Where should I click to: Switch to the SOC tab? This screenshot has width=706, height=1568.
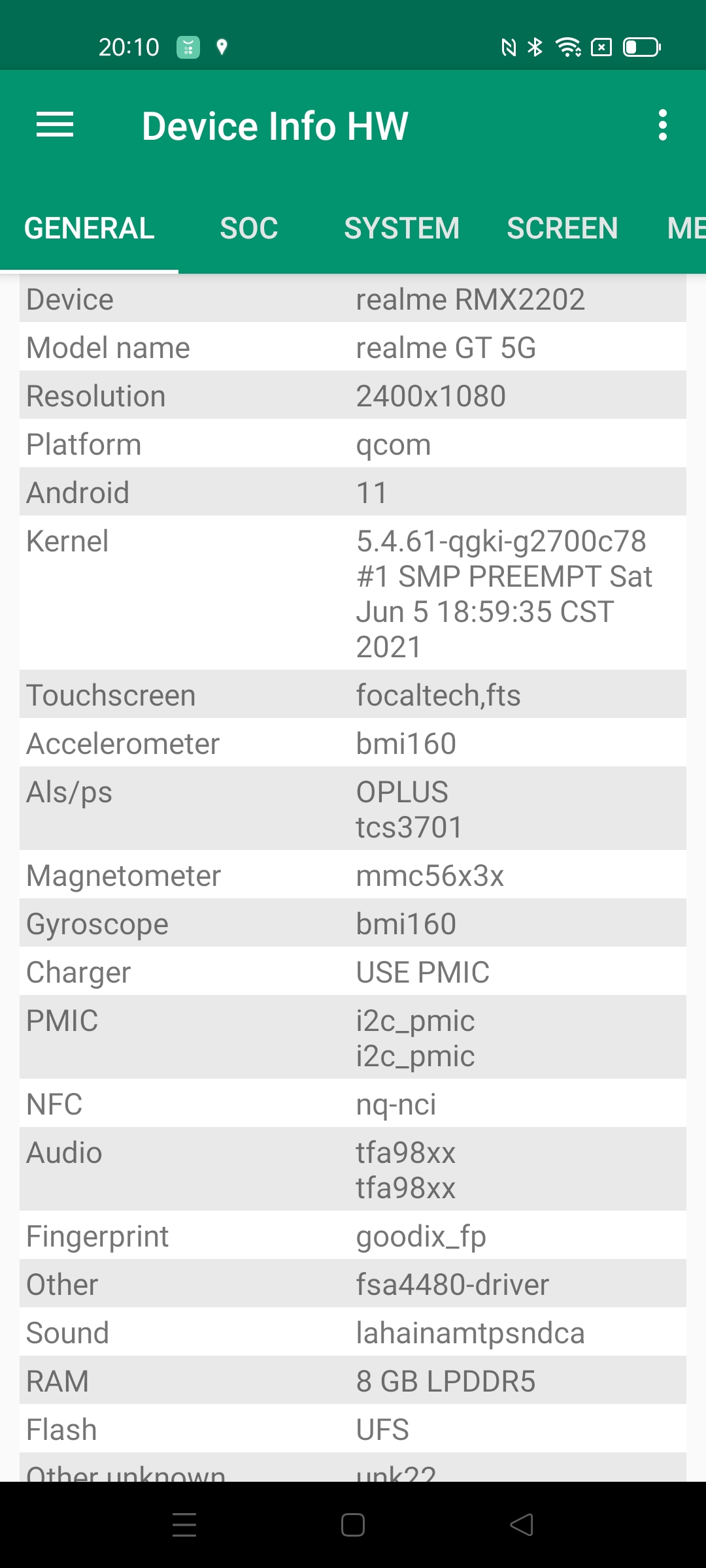(249, 228)
